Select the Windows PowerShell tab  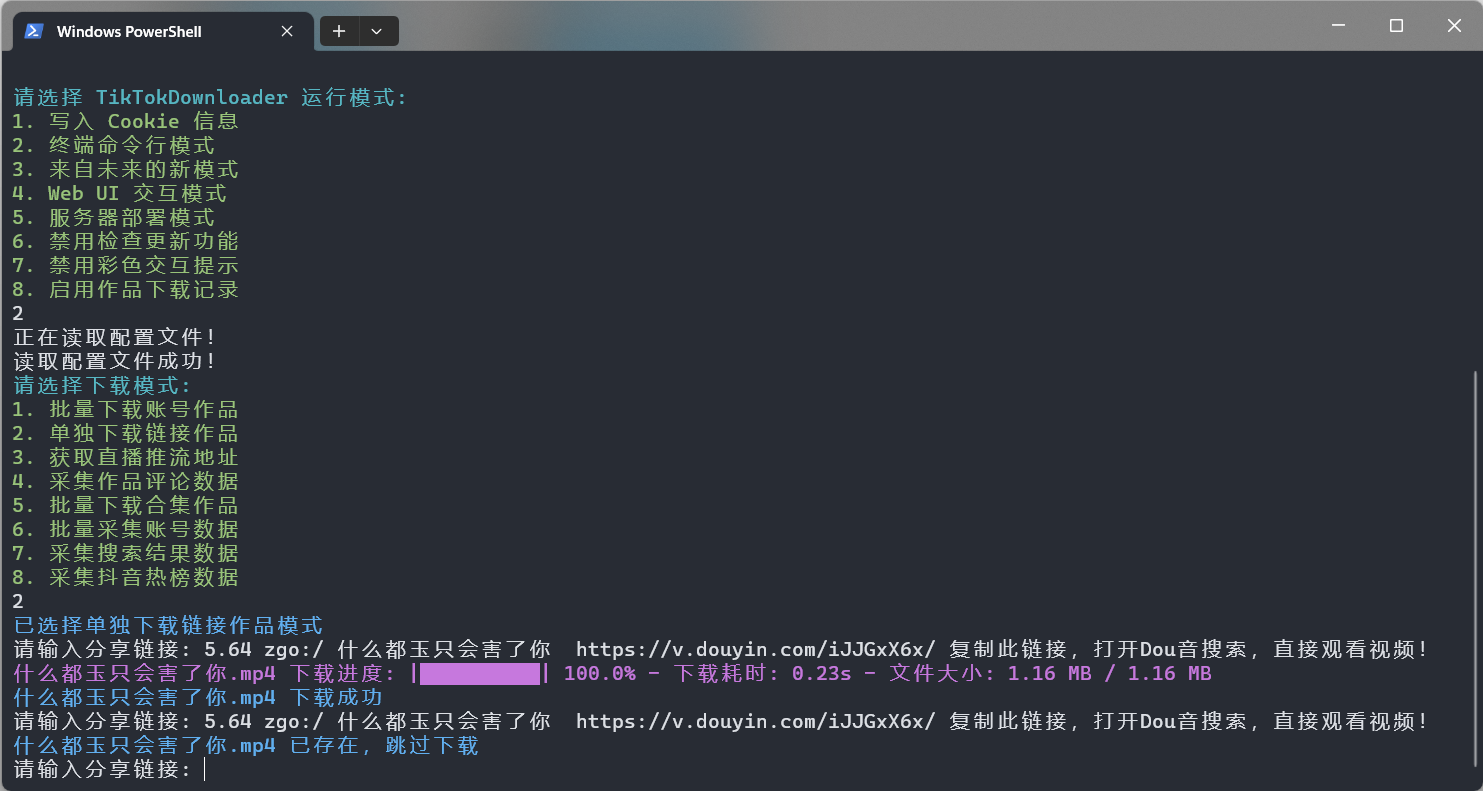coord(163,31)
